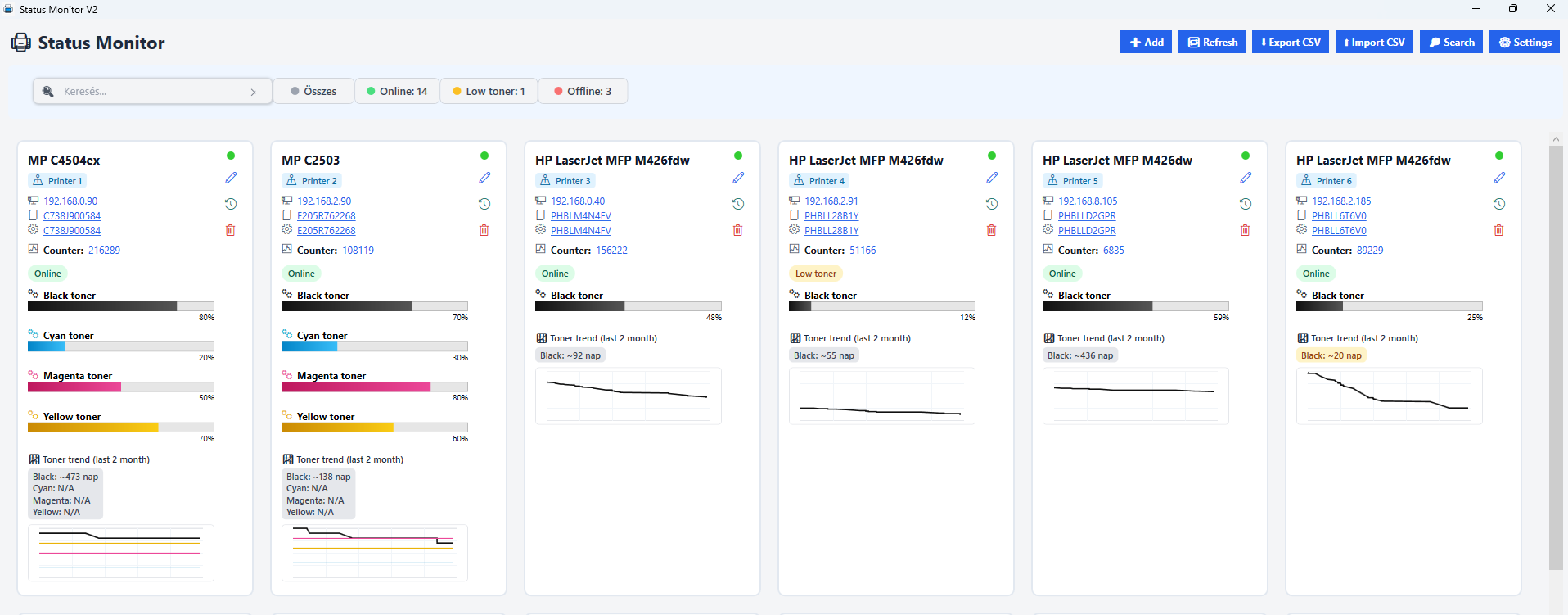
Task: Click the arrow at the search box end
Action: 254,92
